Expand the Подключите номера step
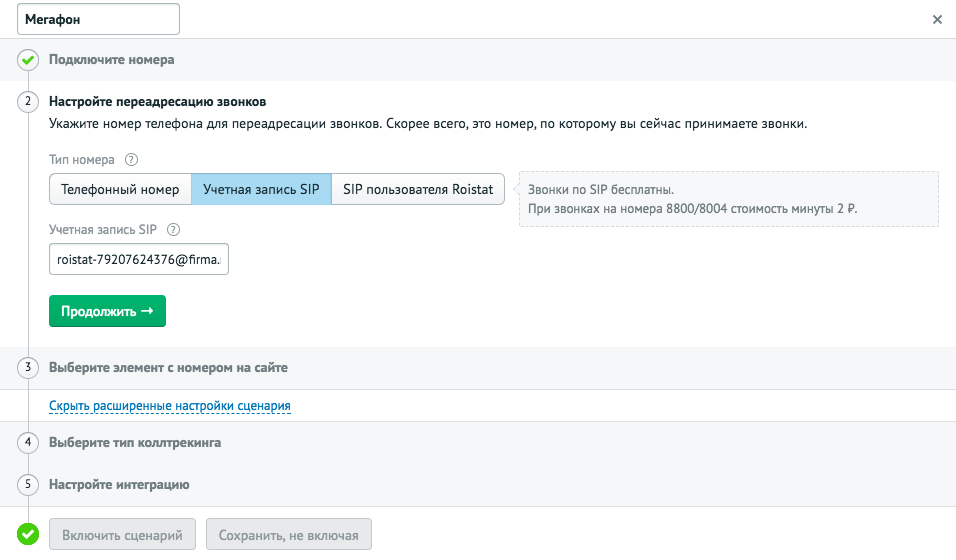The height and width of the screenshot is (560, 956). (x=112, y=60)
